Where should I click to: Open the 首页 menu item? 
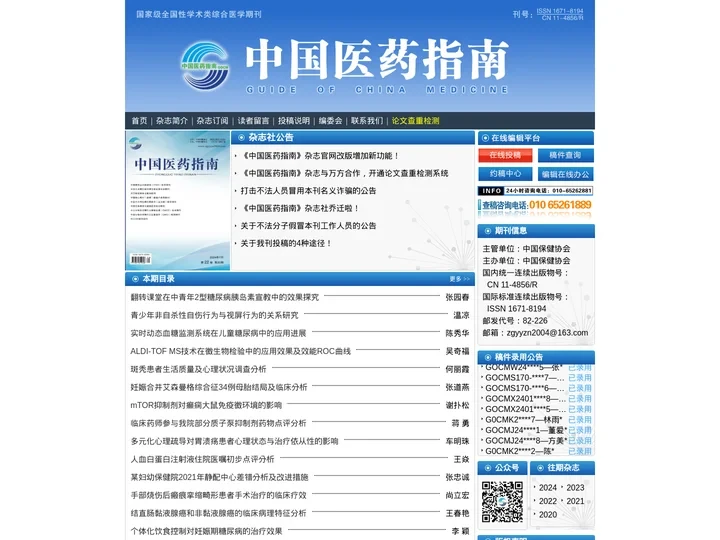(139, 121)
